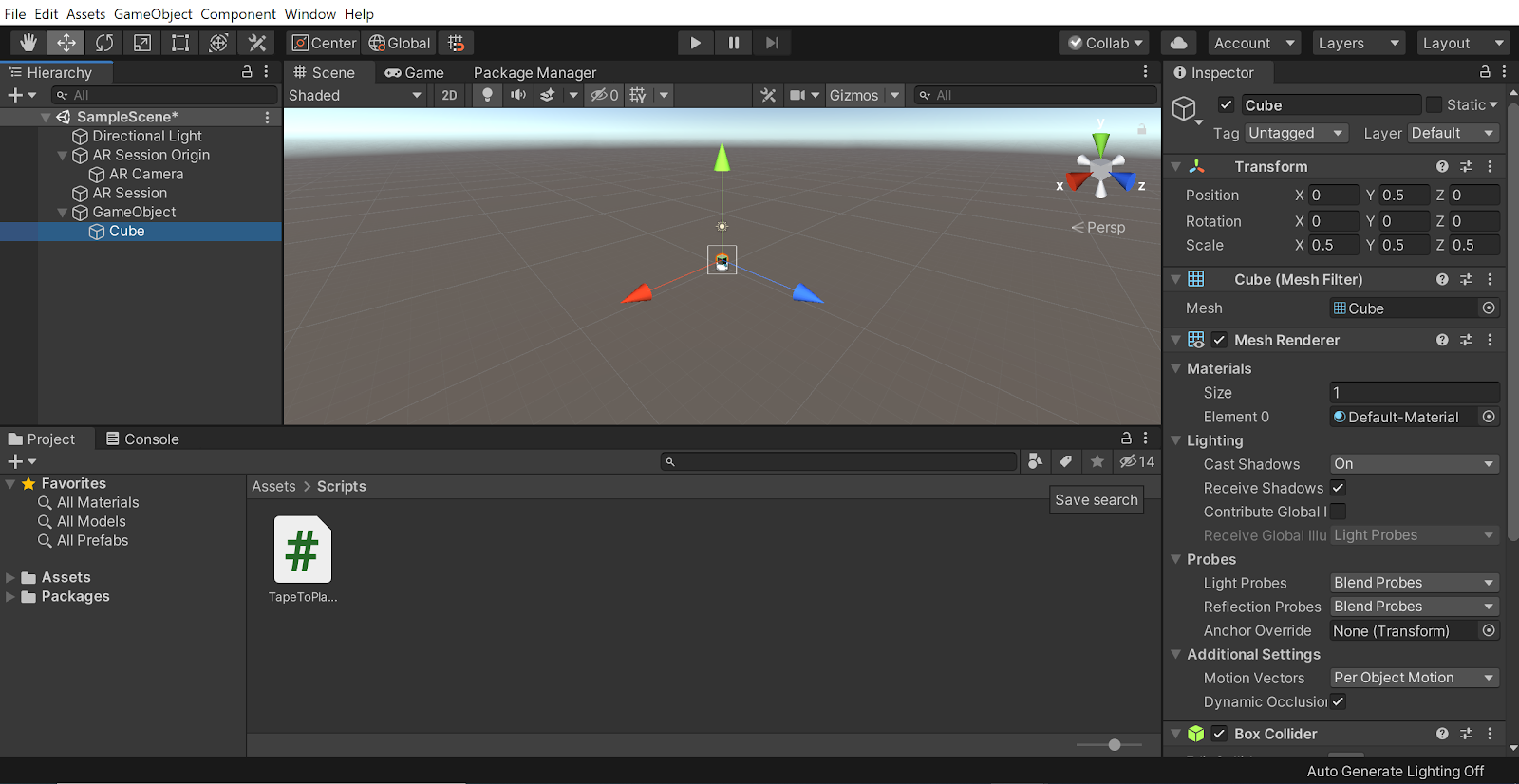Screen dimensions: 1519x784
Task: Click the Save search button
Action: pyautogui.click(x=1096, y=500)
